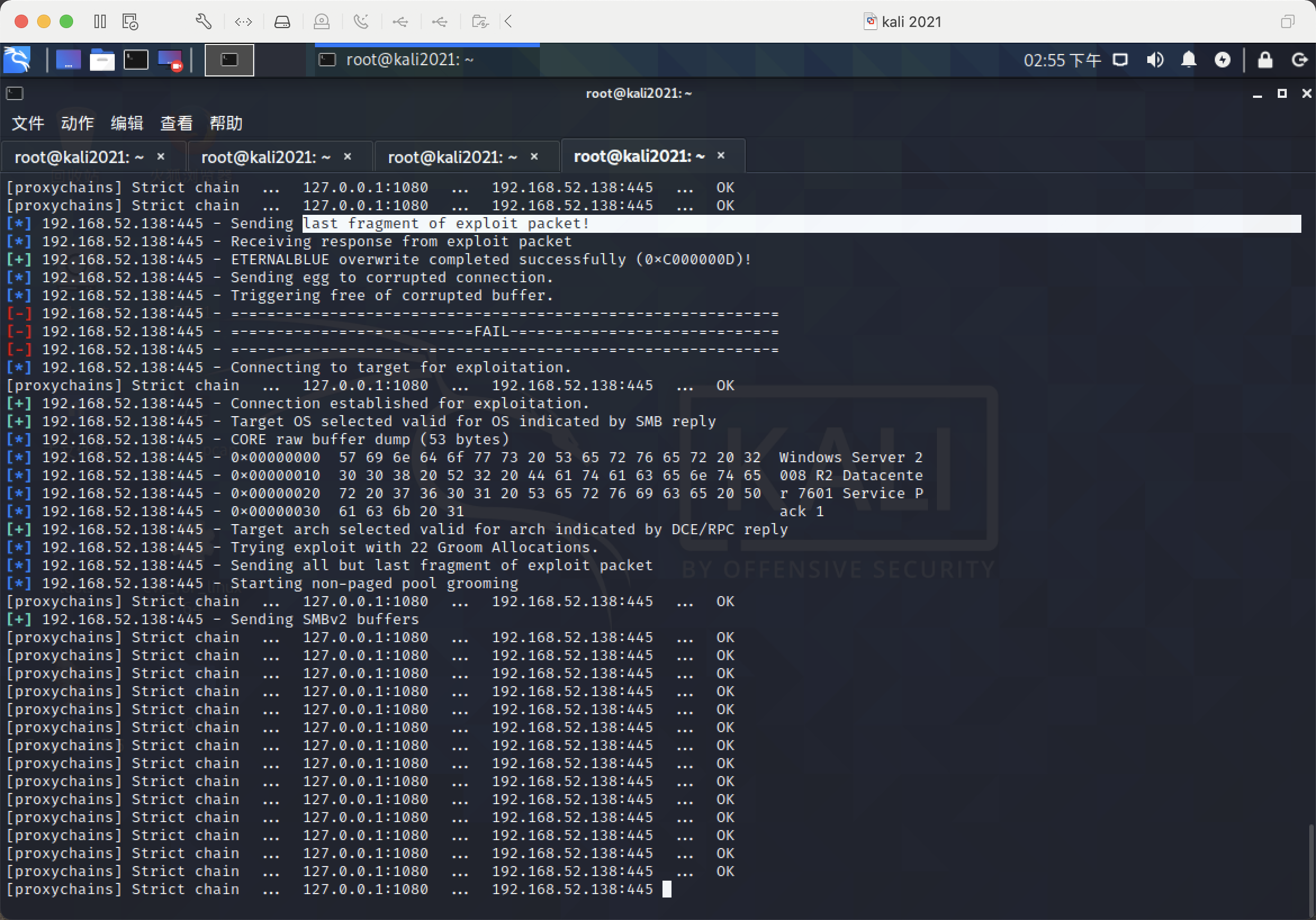
Task: Launch the terminal emulator from the panel
Action: [136, 60]
